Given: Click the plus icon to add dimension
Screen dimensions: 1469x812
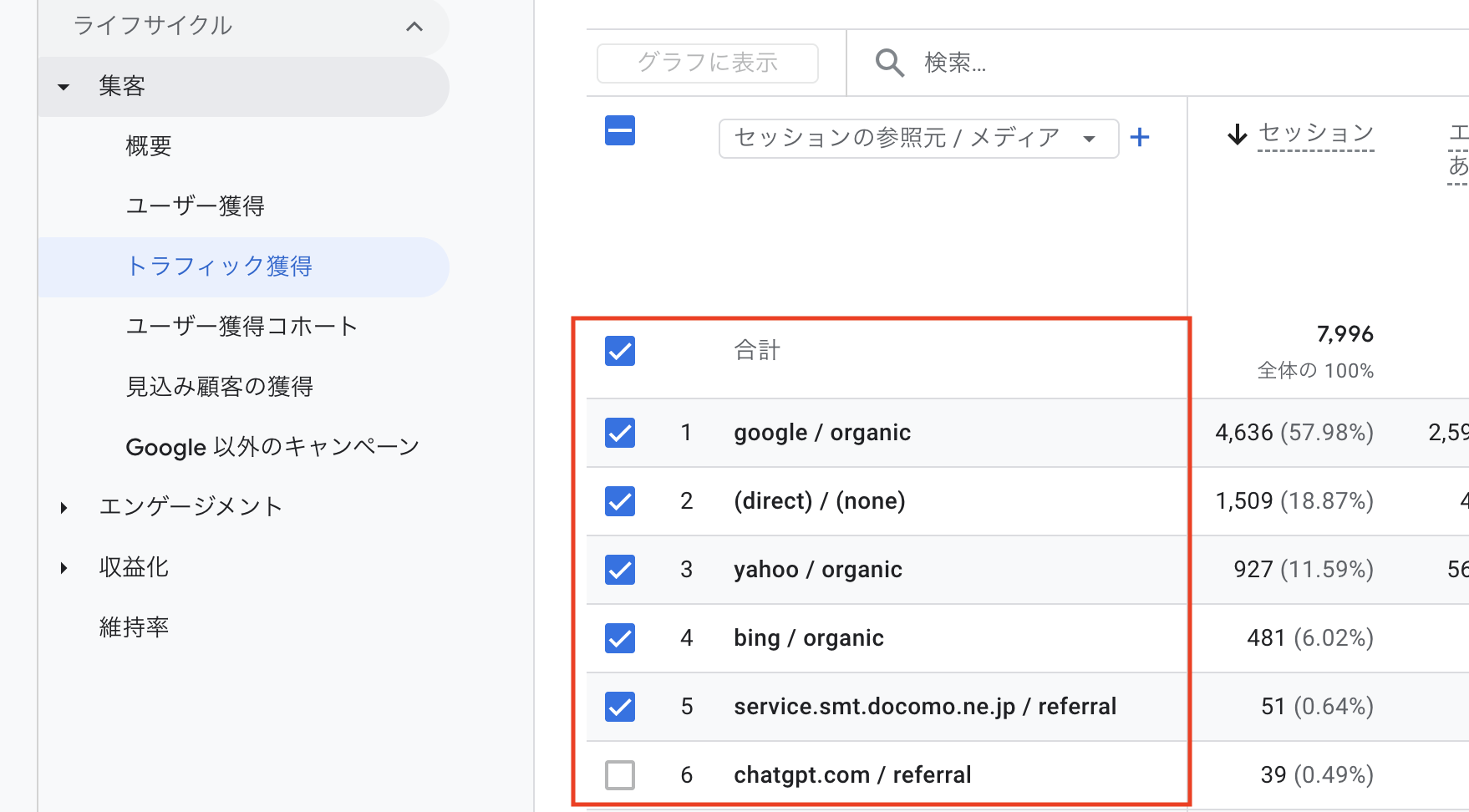Looking at the screenshot, I should [x=1140, y=138].
